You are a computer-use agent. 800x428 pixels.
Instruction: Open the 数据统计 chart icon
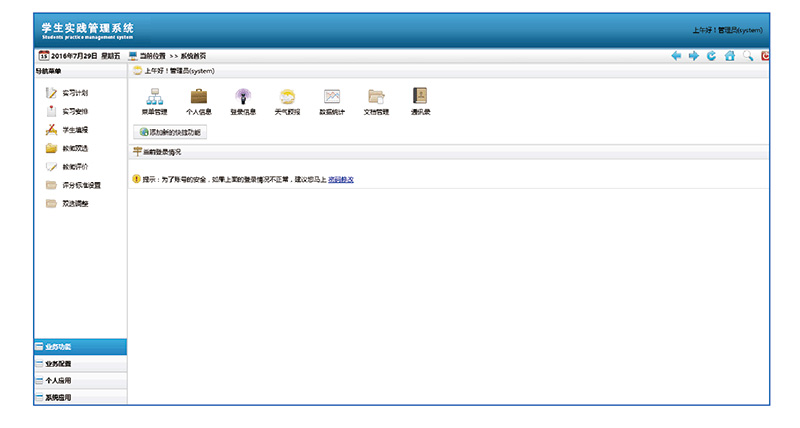331,97
